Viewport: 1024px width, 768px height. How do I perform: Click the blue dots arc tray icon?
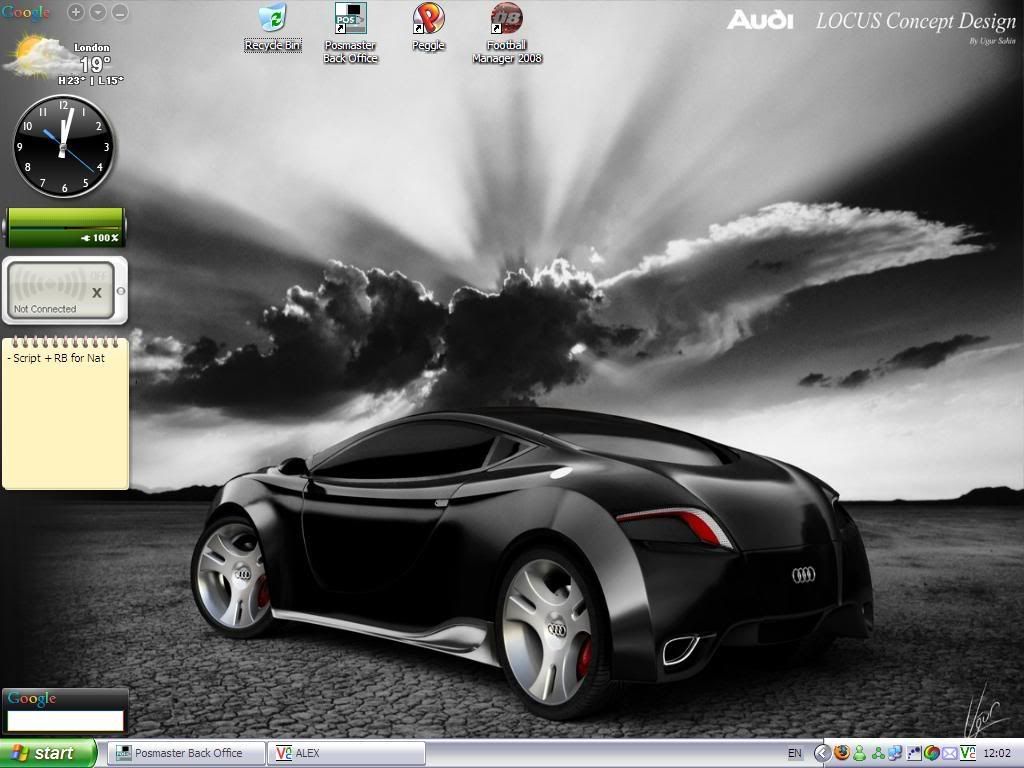pyautogui.click(x=914, y=753)
